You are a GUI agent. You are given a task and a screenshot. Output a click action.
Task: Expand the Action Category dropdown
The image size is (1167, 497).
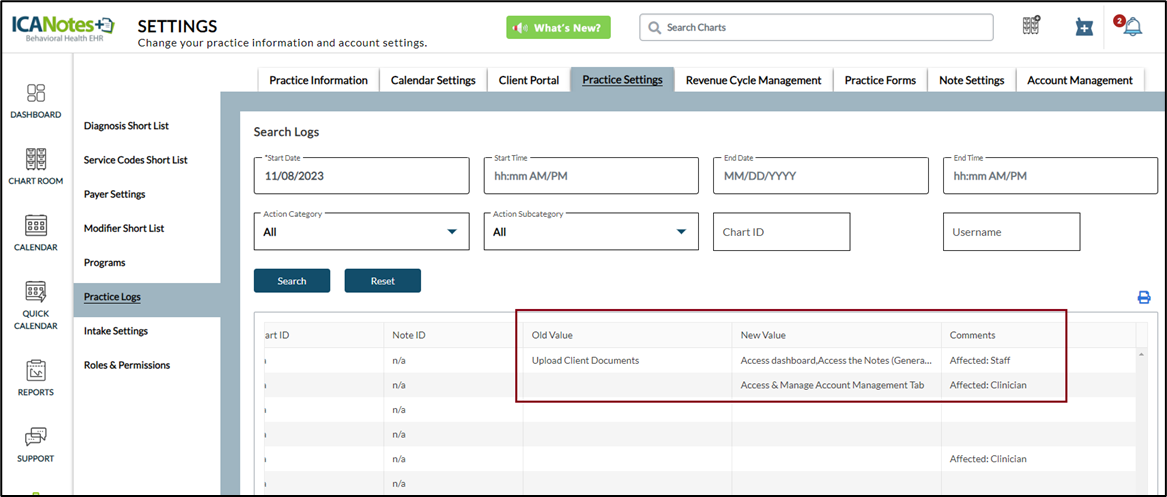[361, 232]
